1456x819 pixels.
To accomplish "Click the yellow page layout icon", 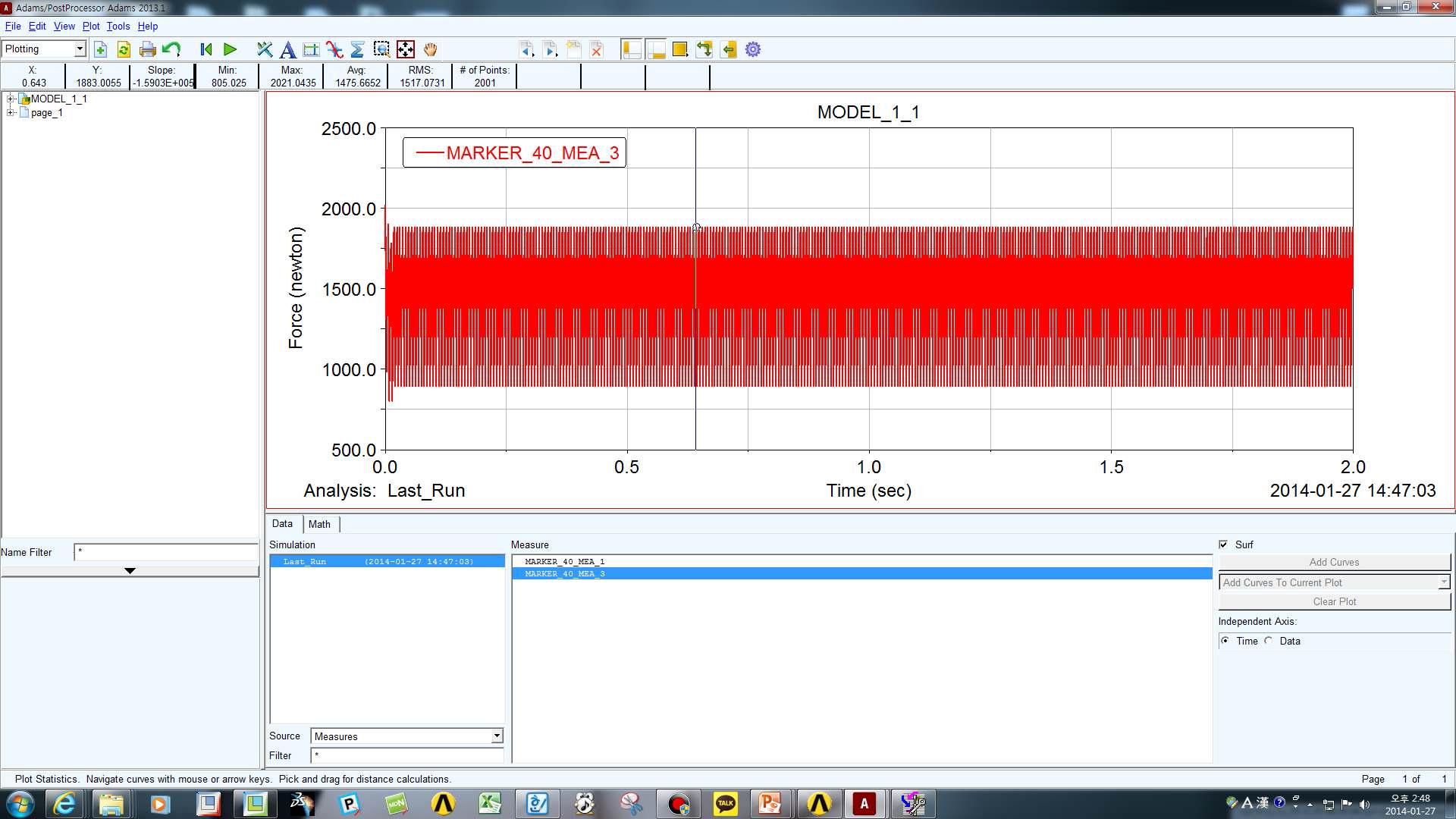I will click(680, 50).
